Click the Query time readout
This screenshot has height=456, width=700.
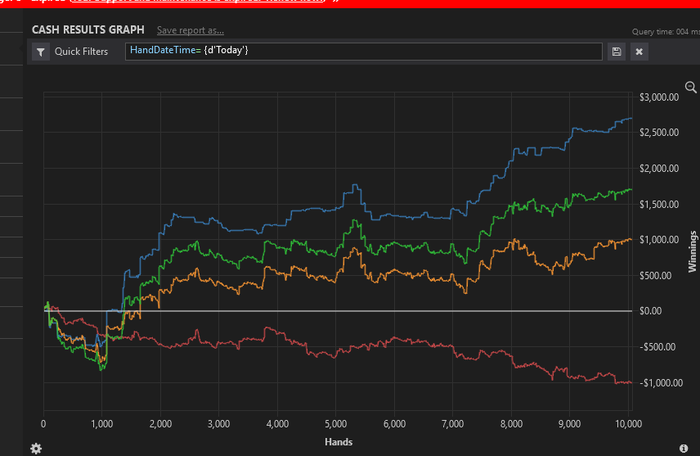pos(666,32)
